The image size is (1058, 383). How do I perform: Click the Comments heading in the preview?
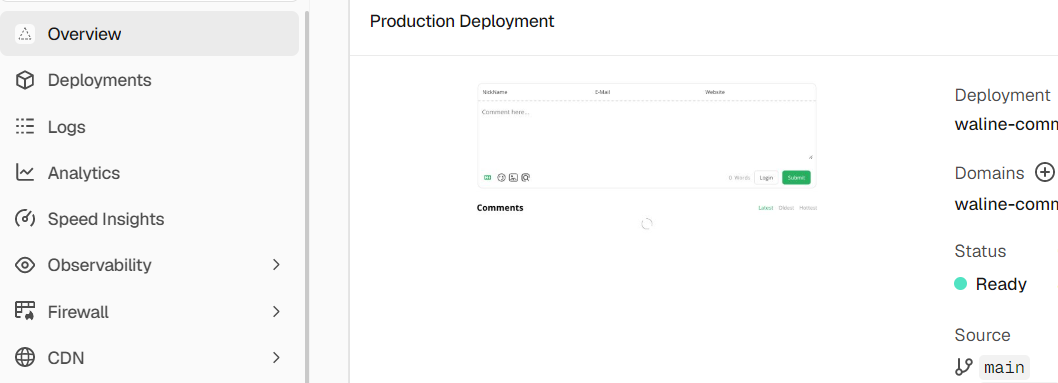tap(500, 208)
